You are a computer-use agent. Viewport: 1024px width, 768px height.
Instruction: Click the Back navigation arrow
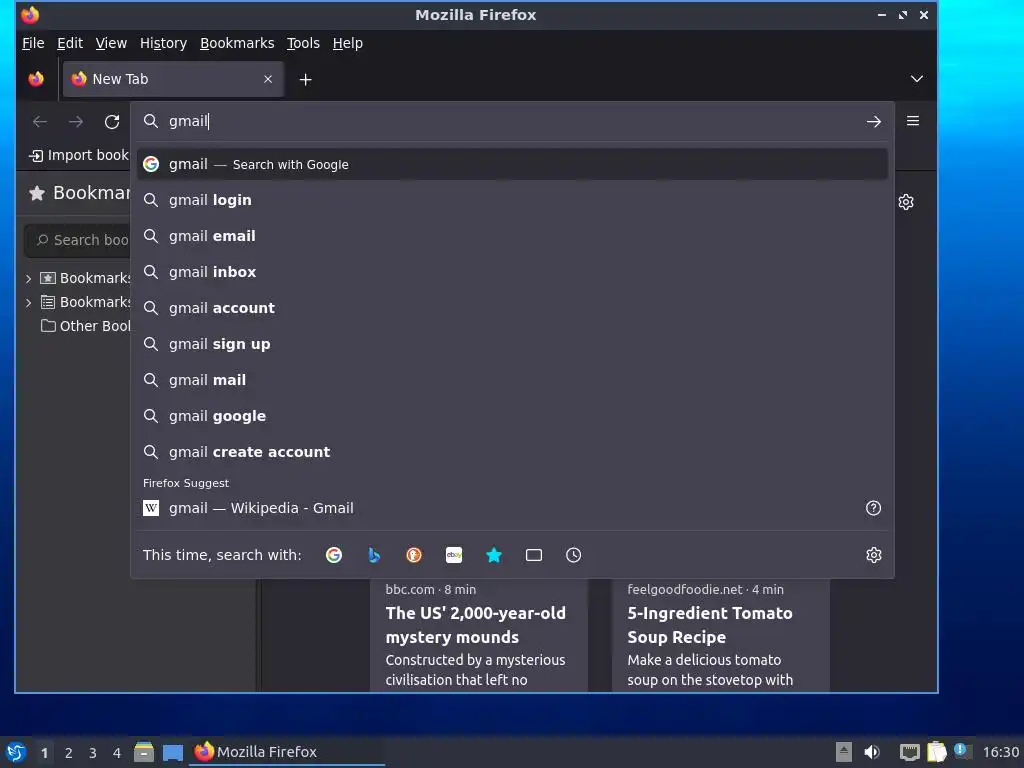(40, 121)
